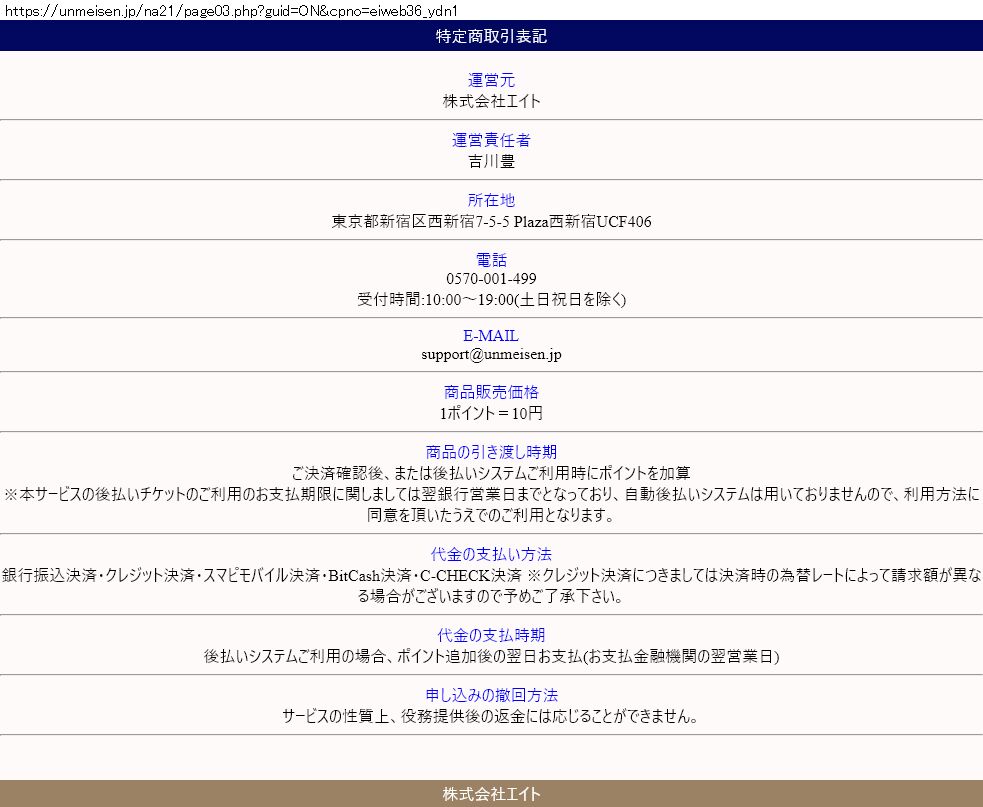This screenshot has width=983, height=807.
Task: Click the support@unmeisen.jp email address
Action: point(491,354)
